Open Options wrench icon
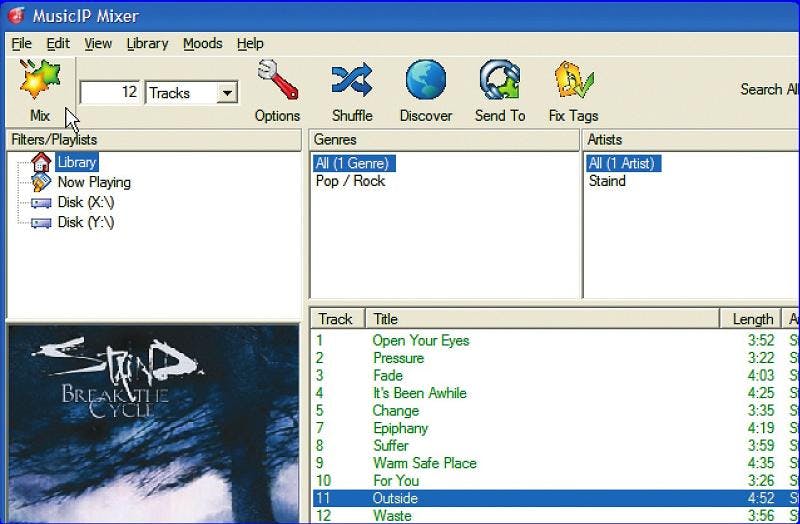 (278, 80)
